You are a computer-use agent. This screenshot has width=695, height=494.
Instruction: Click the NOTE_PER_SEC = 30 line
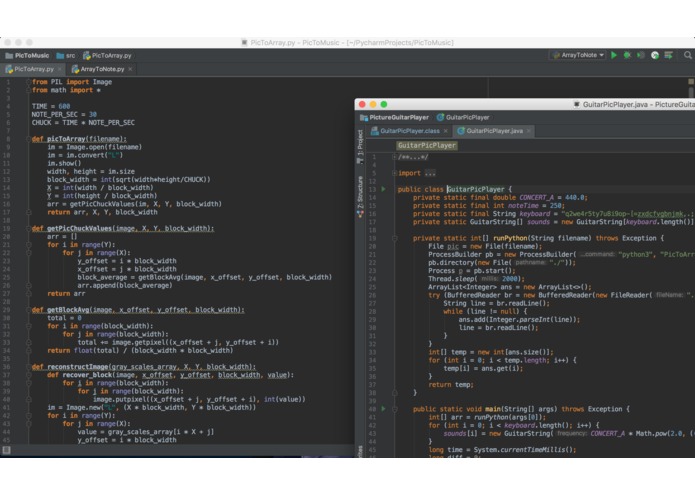64,114
